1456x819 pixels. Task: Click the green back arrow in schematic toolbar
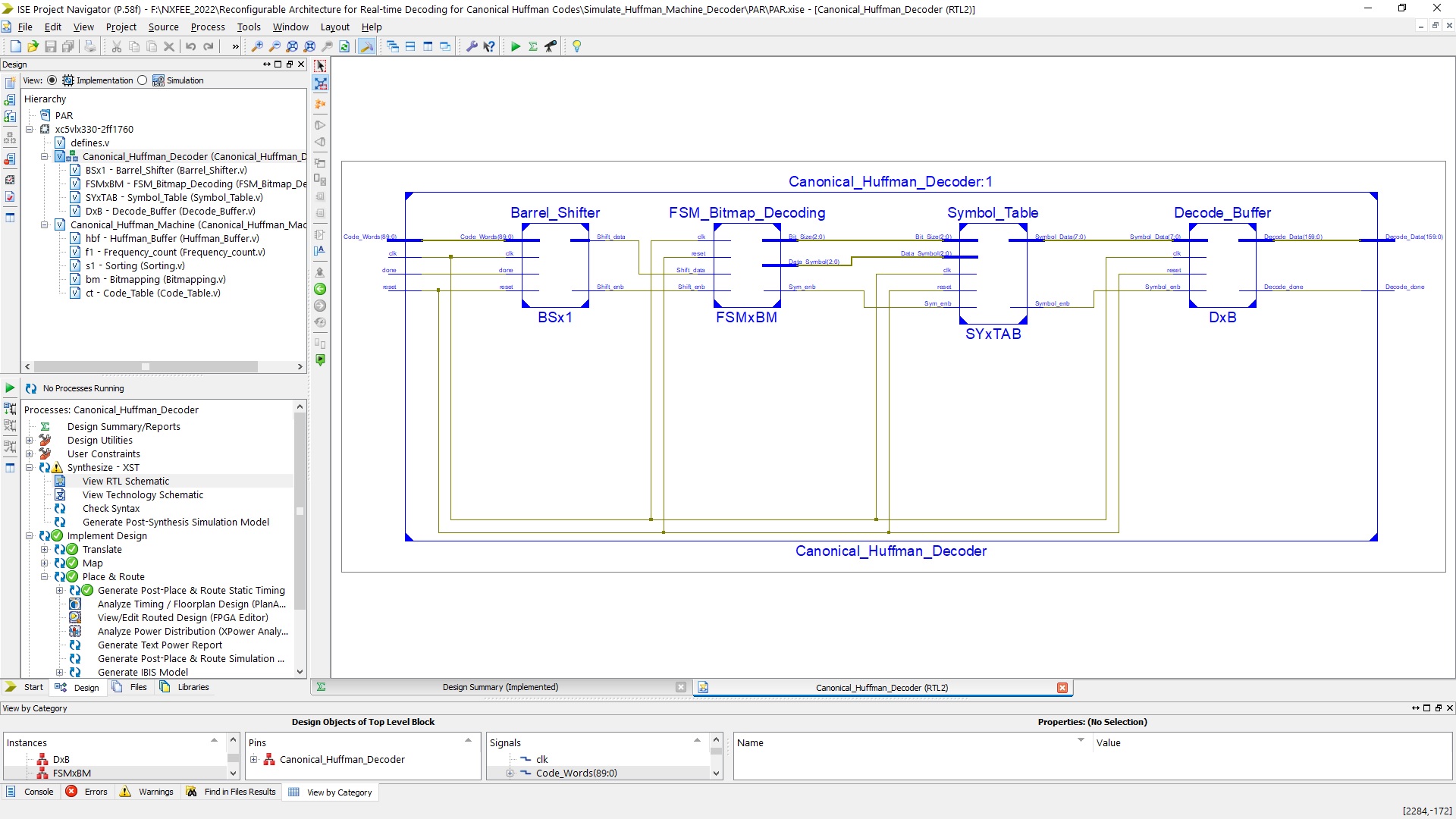[x=320, y=289]
